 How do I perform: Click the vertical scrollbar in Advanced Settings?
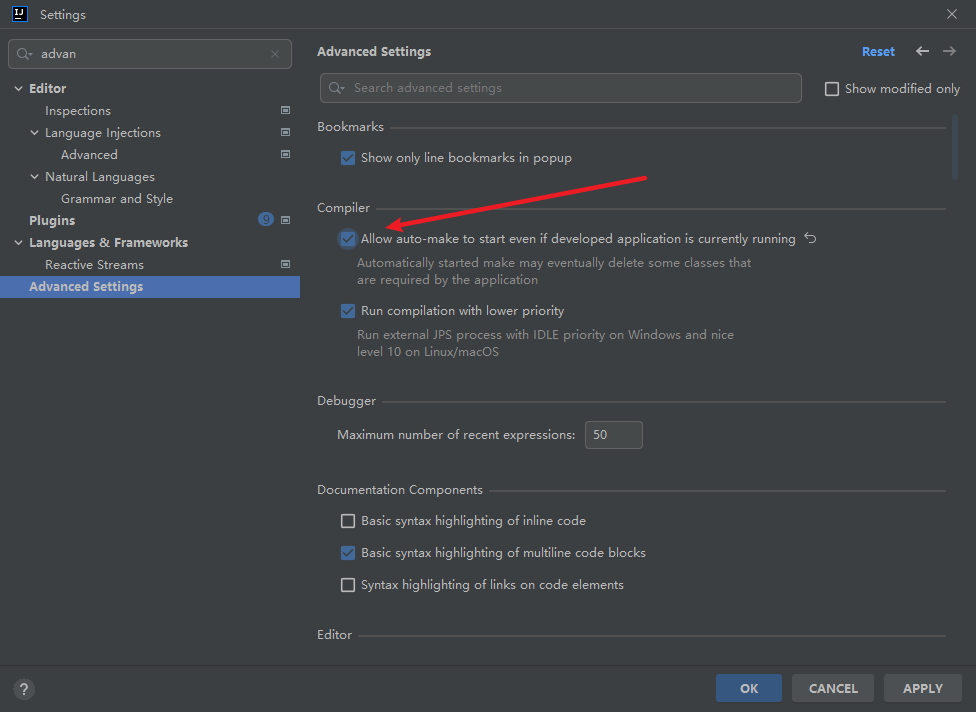[955, 145]
